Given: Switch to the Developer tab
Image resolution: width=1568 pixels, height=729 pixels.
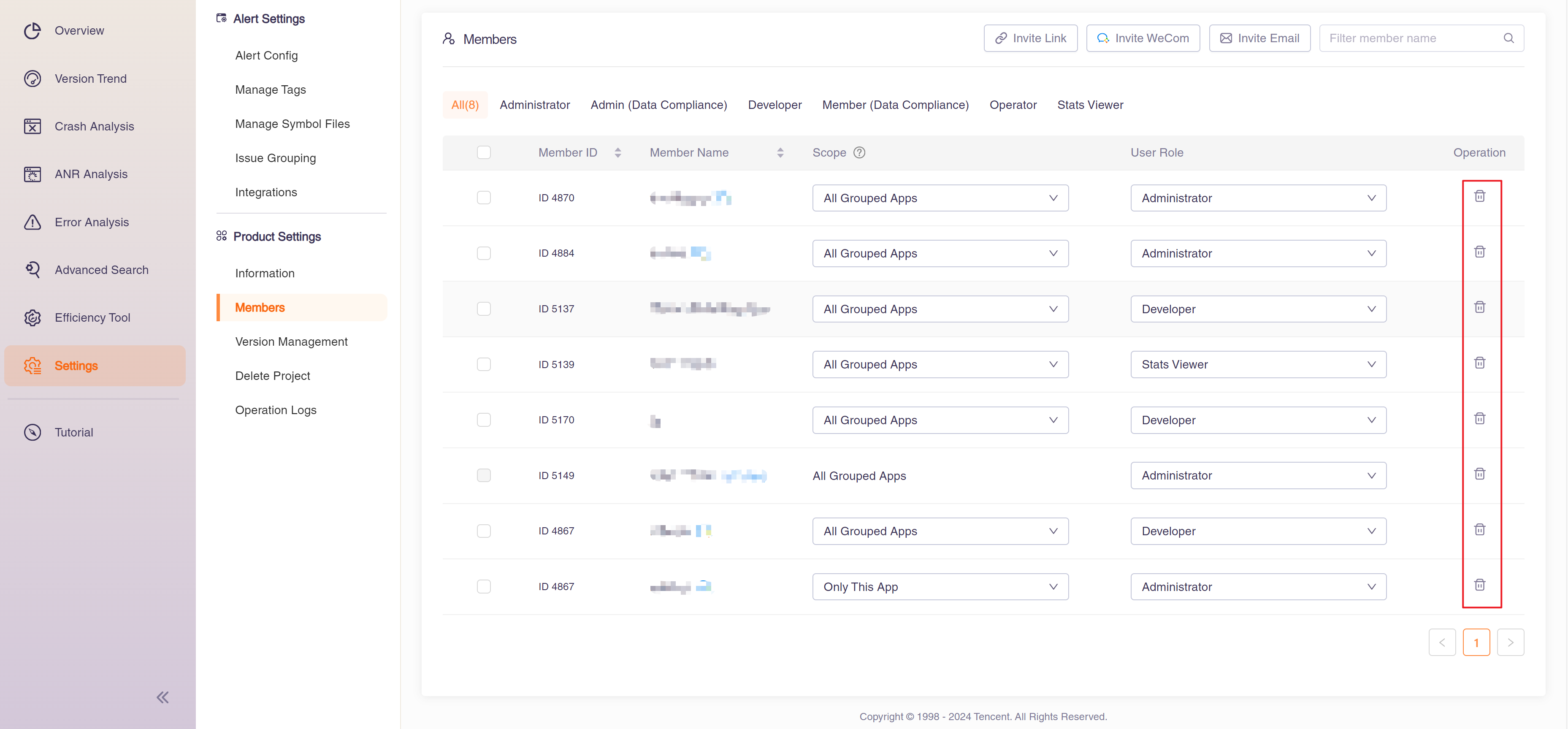Looking at the screenshot, I should (x=774, y=105).
